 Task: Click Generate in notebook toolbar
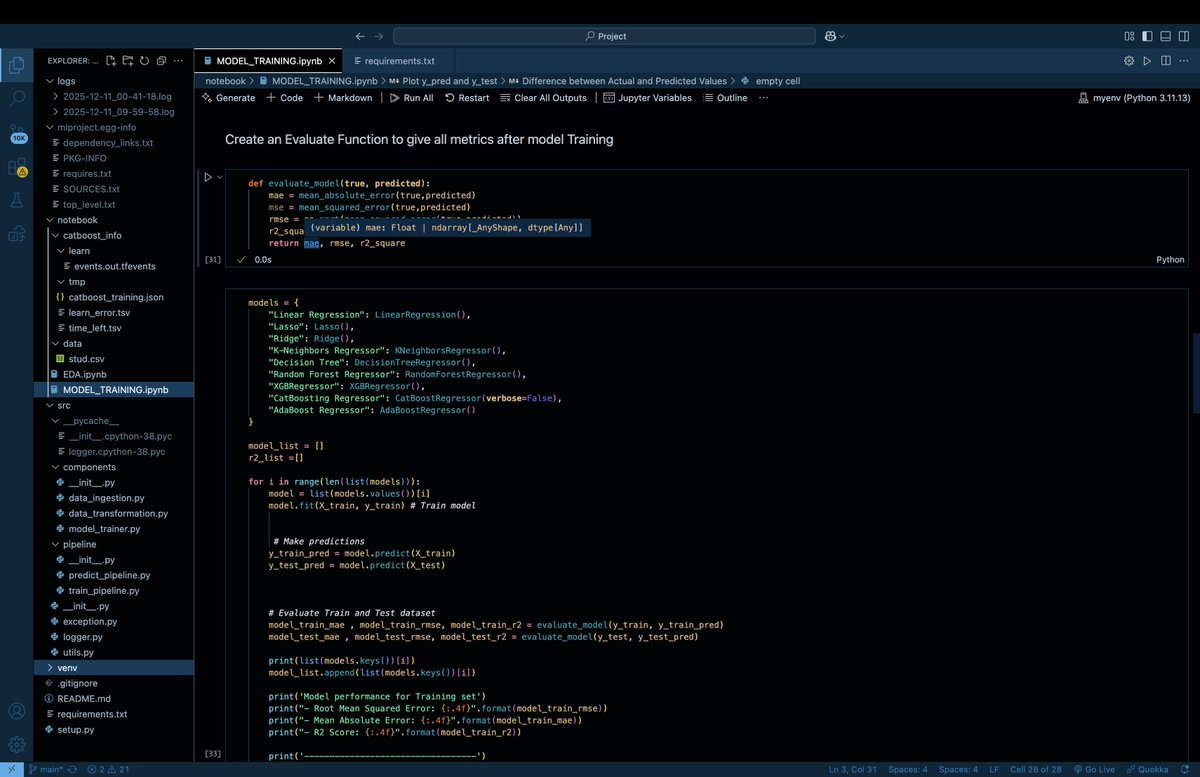click(229, 98)
